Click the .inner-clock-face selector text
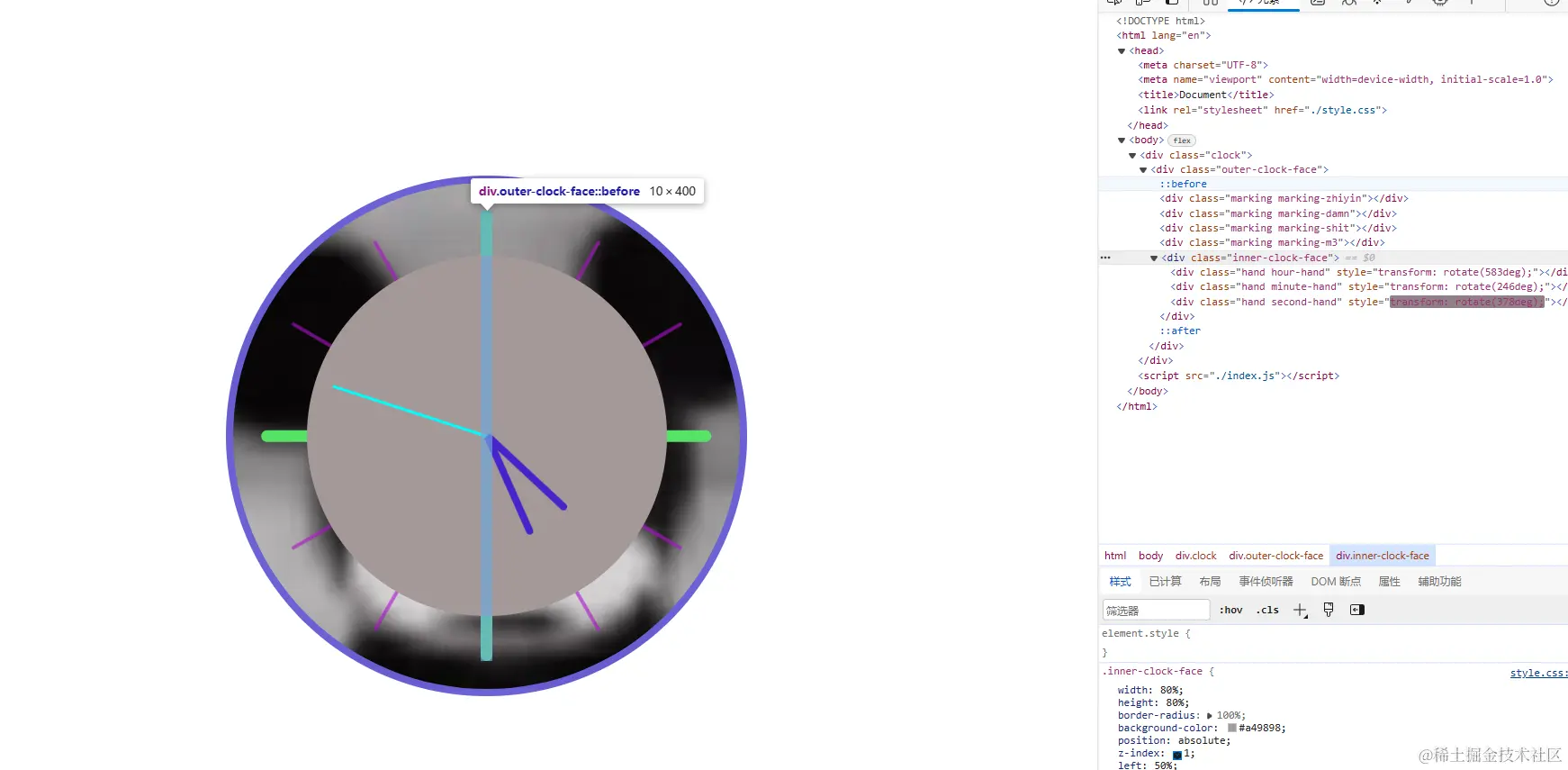The width and height of the screenshot is (1568, 770). [1152, 672]
